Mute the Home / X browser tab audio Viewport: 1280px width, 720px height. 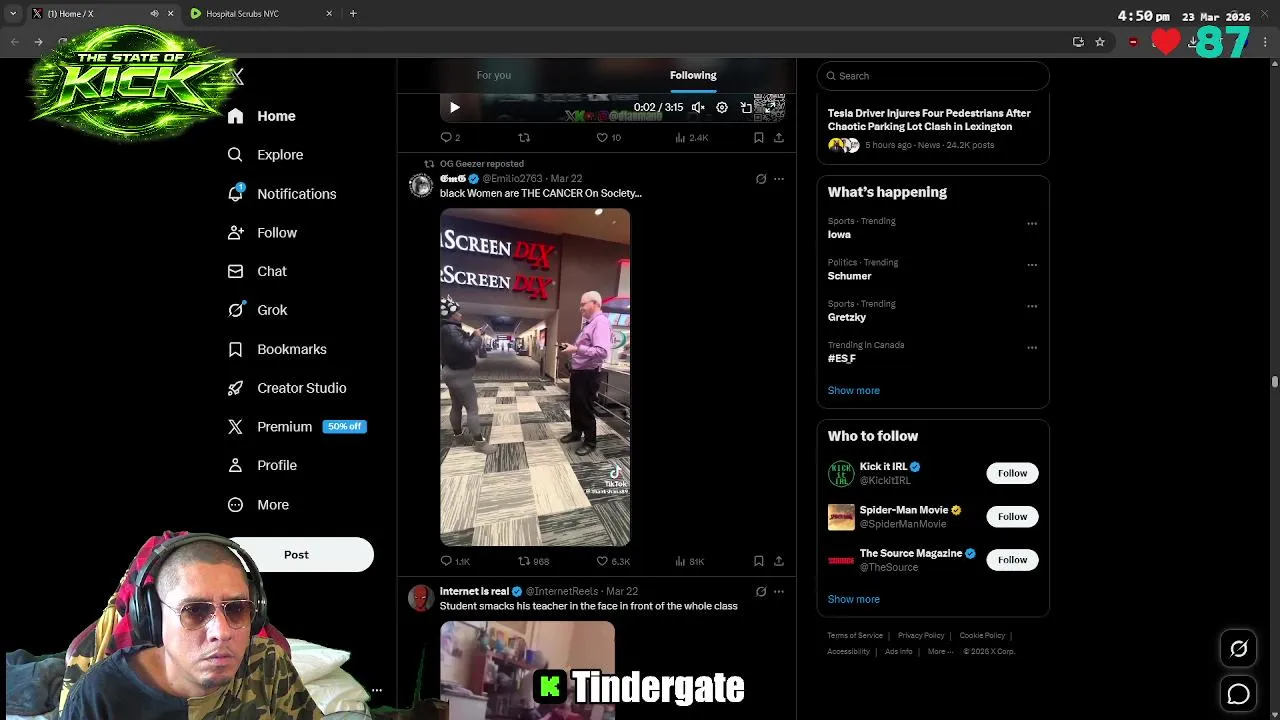coord(154,13)
